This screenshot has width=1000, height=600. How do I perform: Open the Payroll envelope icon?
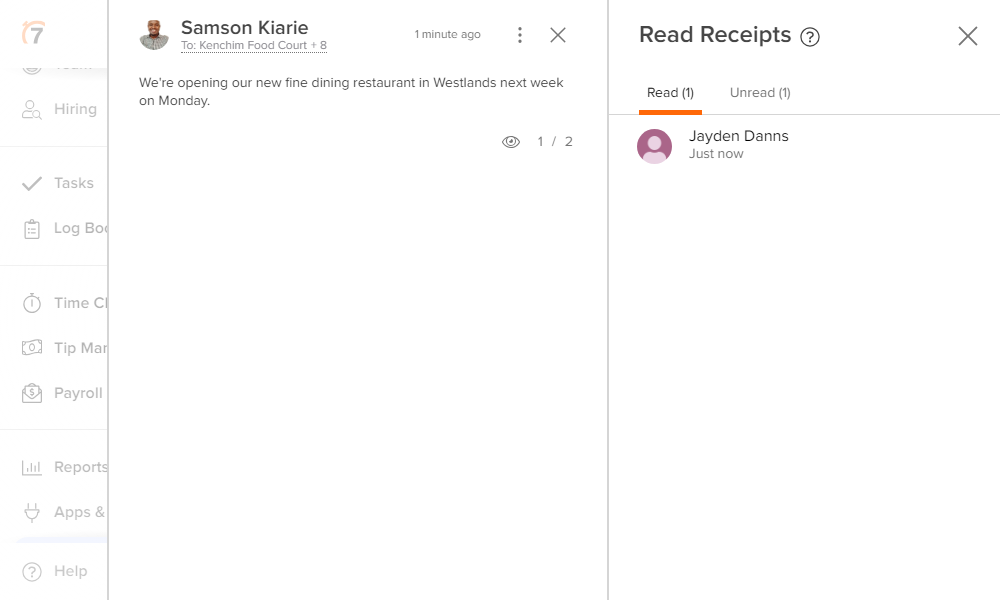[32, 393]
